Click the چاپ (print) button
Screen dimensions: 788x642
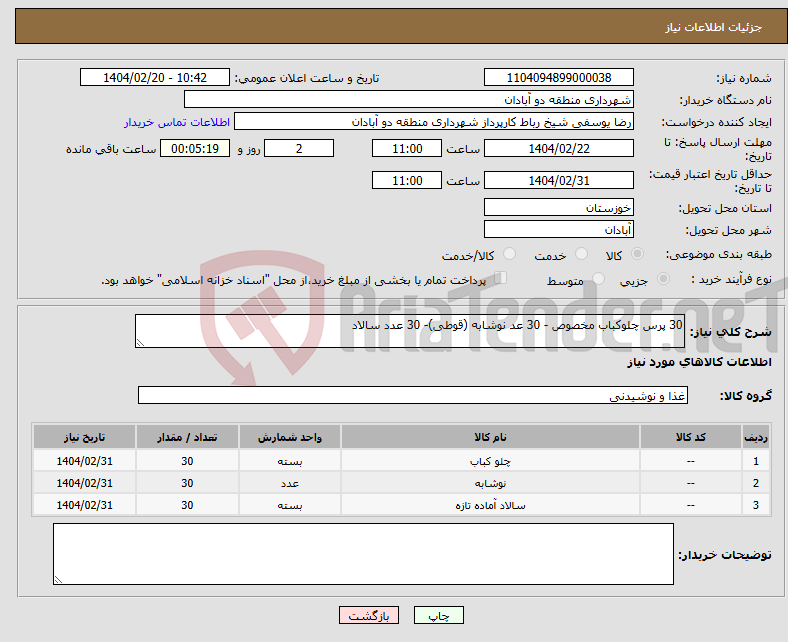(438, 615)
